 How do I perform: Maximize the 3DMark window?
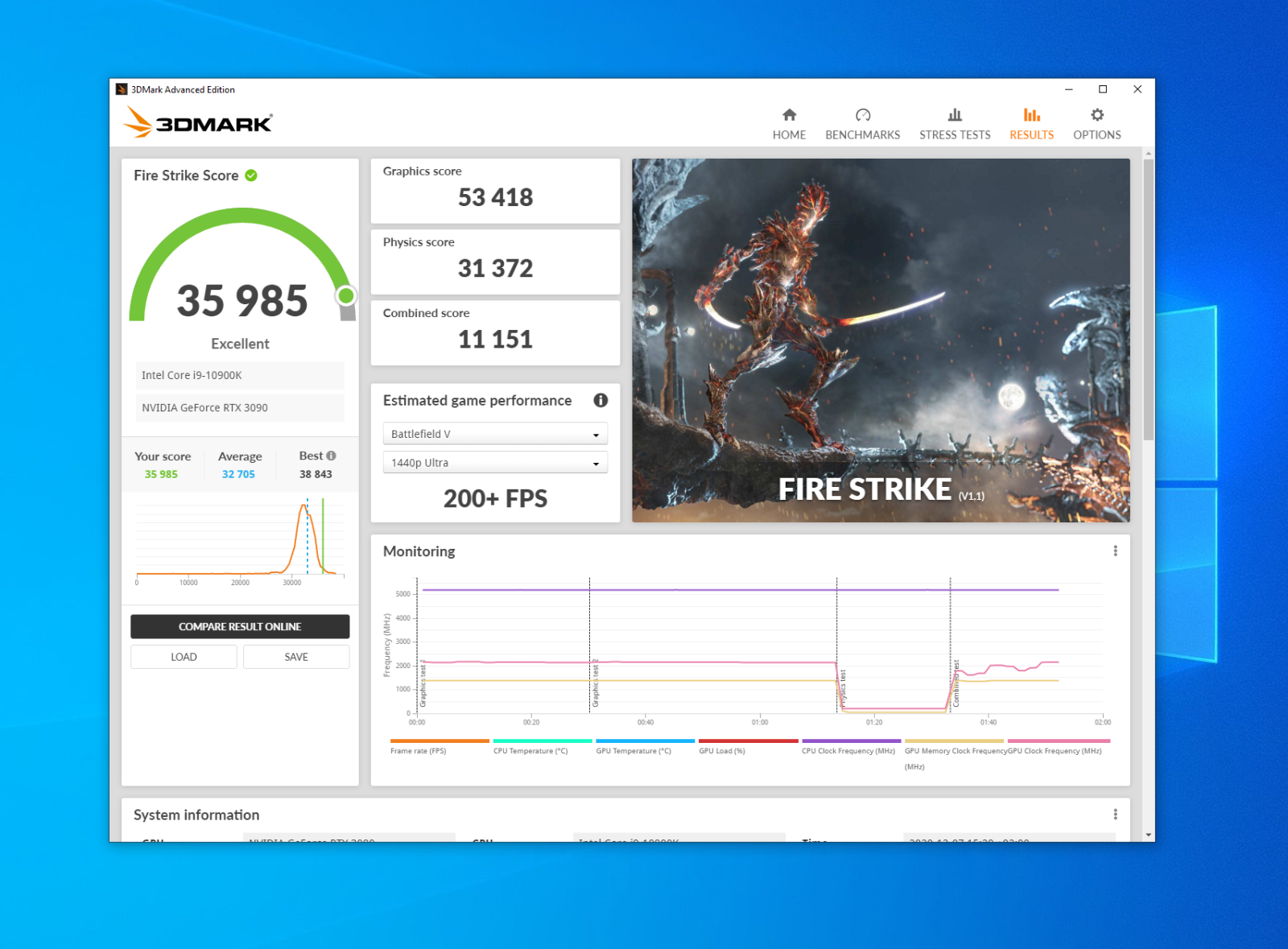click(1103, 89)
